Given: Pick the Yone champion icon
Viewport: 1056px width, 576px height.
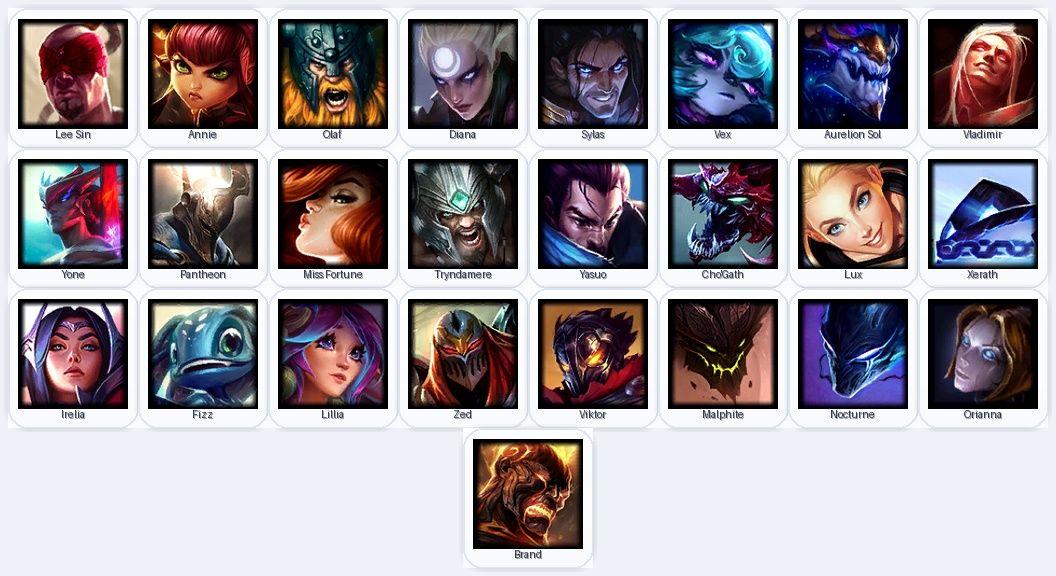Looking at the screenshot, I should click(x=73, y=214).
